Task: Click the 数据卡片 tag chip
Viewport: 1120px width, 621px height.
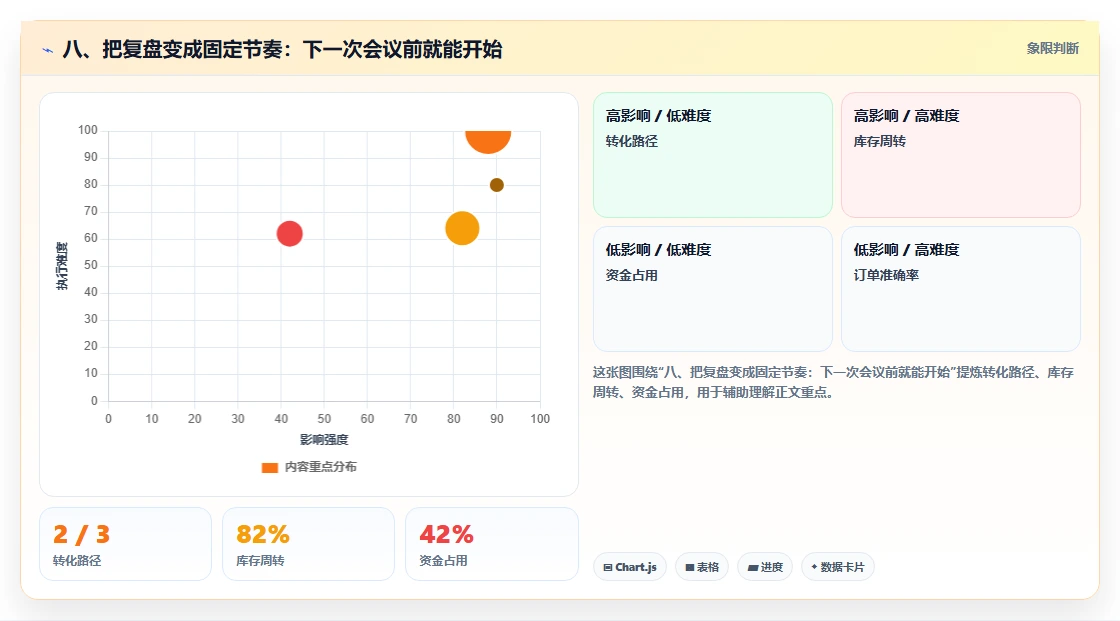Action: click(x=838, y=567)
